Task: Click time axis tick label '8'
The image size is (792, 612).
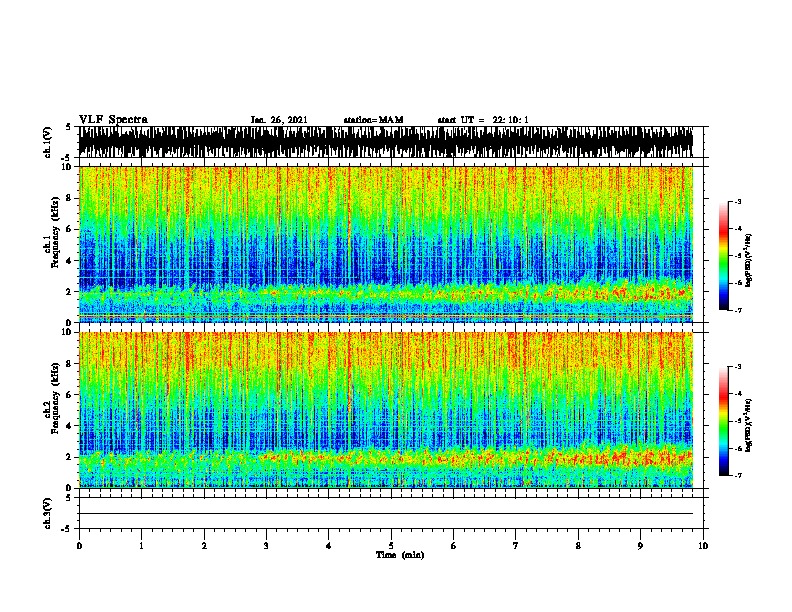Action: click(x=578, y=546)
